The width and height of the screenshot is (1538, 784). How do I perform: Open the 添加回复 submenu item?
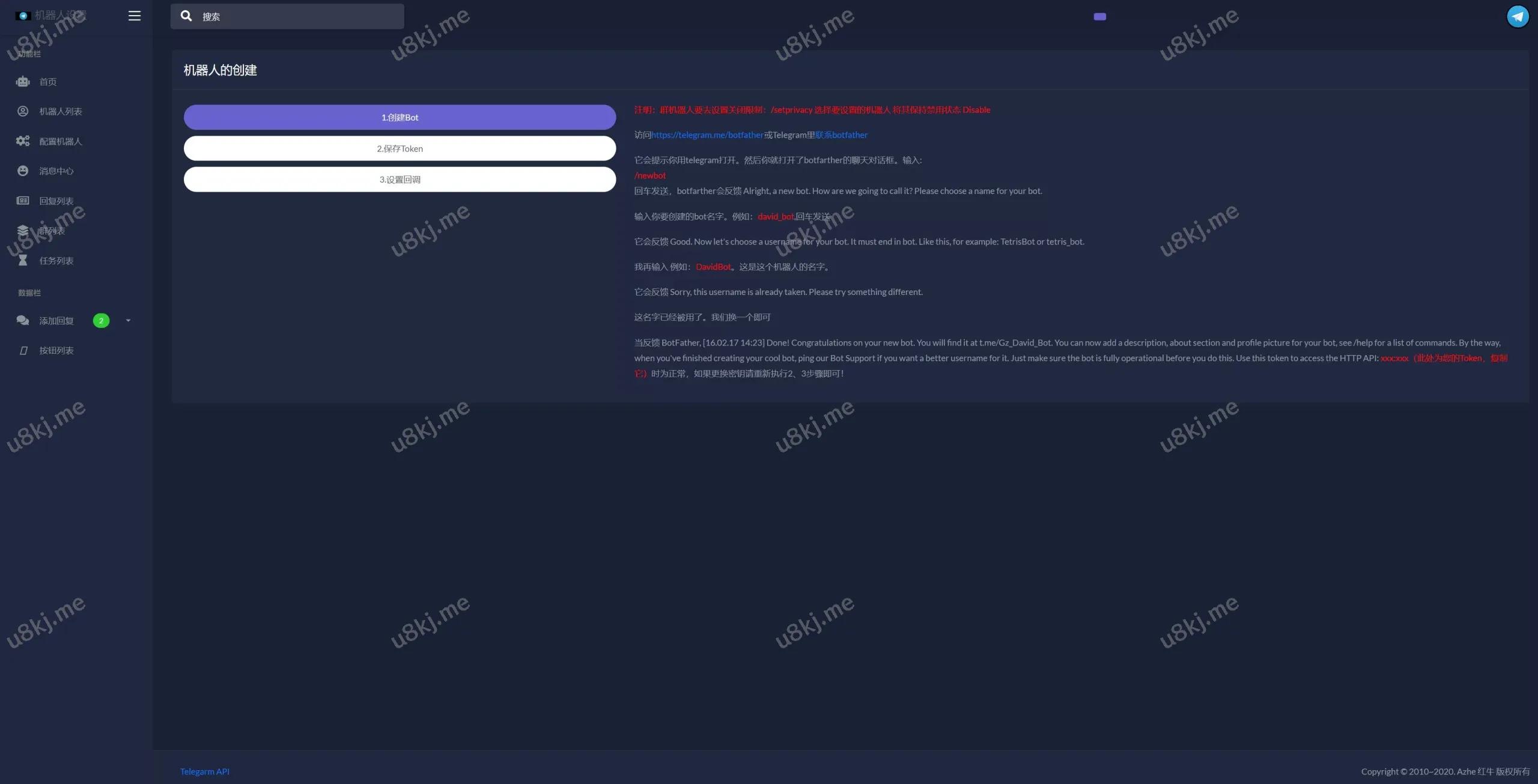[x=56, y=321]
